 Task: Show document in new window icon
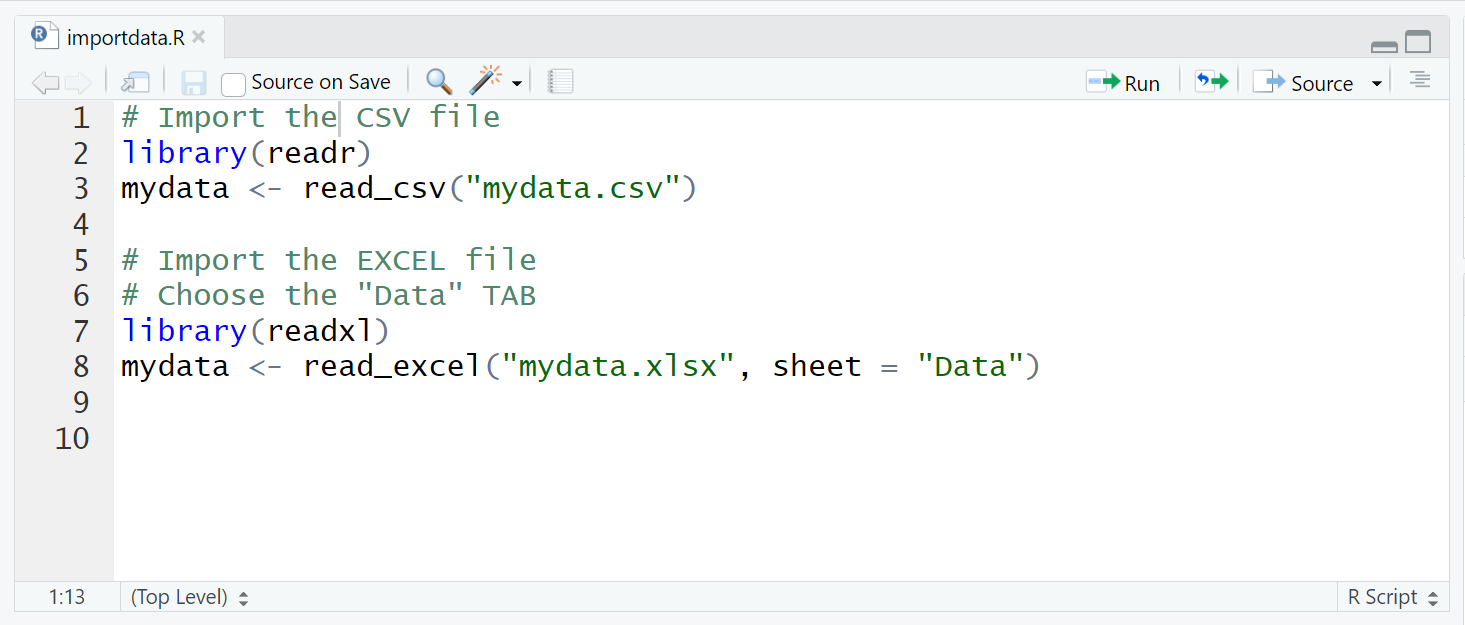(135, 83)
